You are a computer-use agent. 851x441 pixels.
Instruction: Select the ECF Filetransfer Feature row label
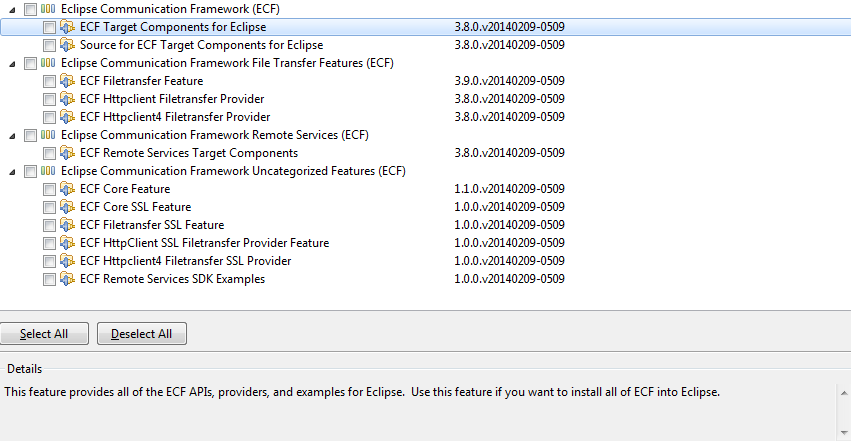click(141, 81)
